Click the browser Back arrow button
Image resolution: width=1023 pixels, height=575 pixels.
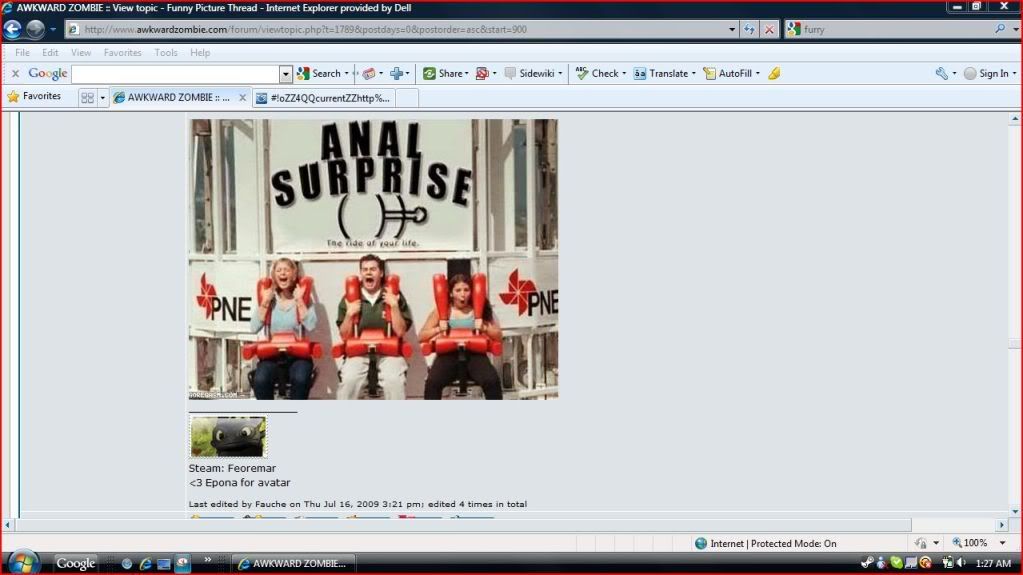[x=13, y=29]
